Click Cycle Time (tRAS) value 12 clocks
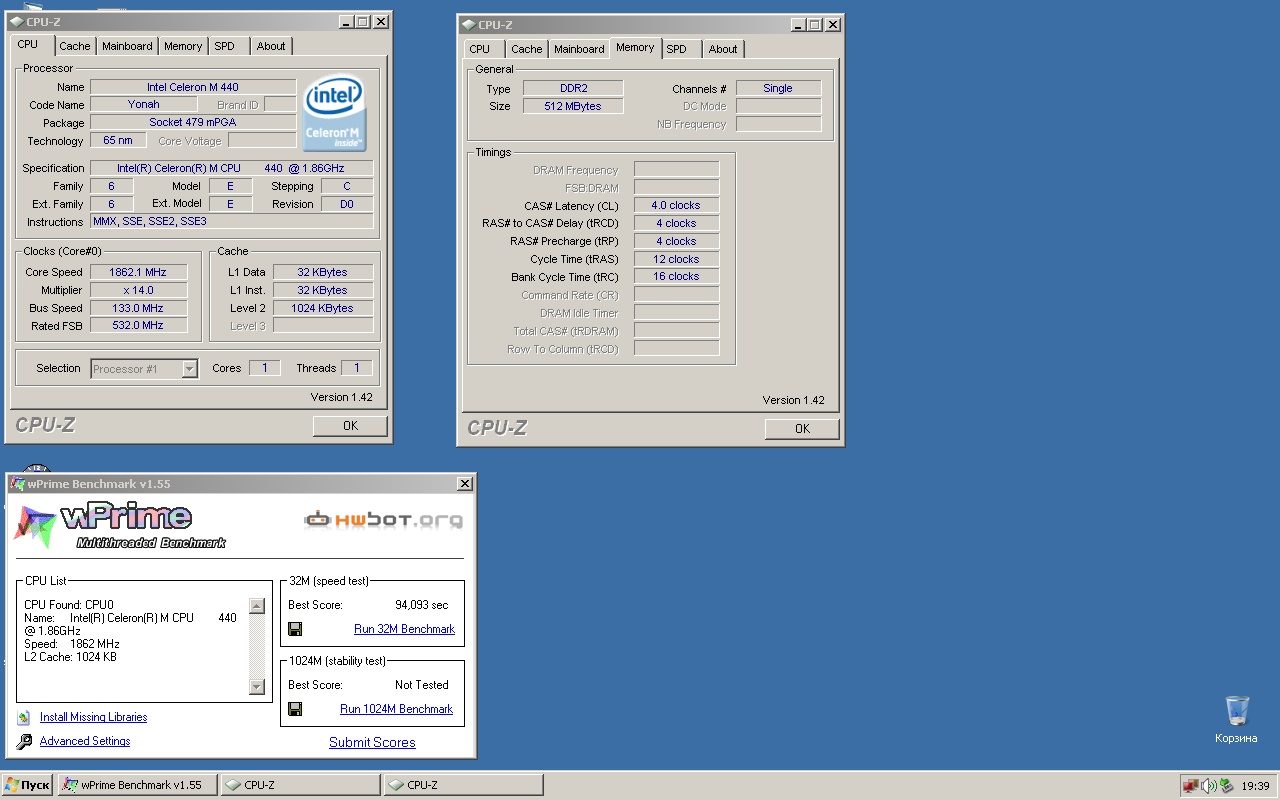This screenshot has width=1280, height=800. [x=676, y=259]
